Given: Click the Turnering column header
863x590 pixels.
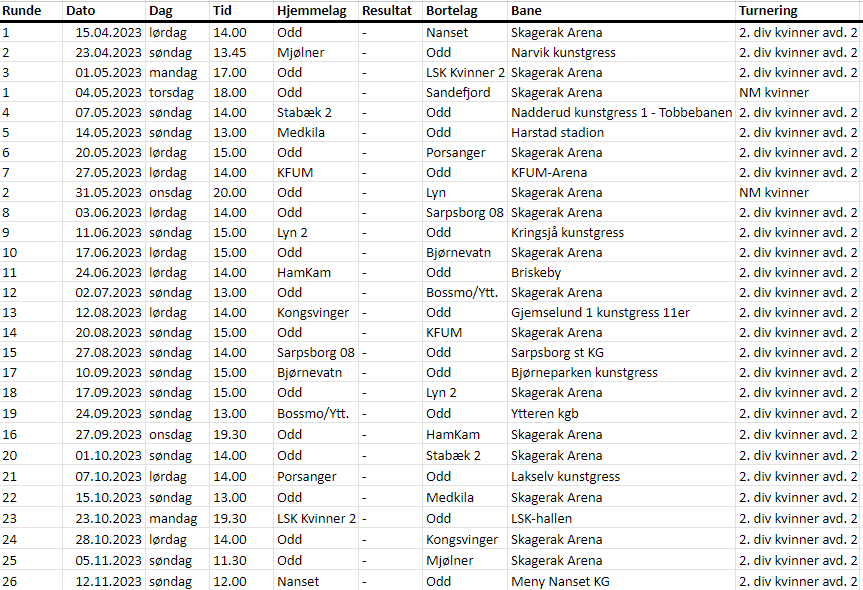Looking at the screenshot, I should coord(768,11).
